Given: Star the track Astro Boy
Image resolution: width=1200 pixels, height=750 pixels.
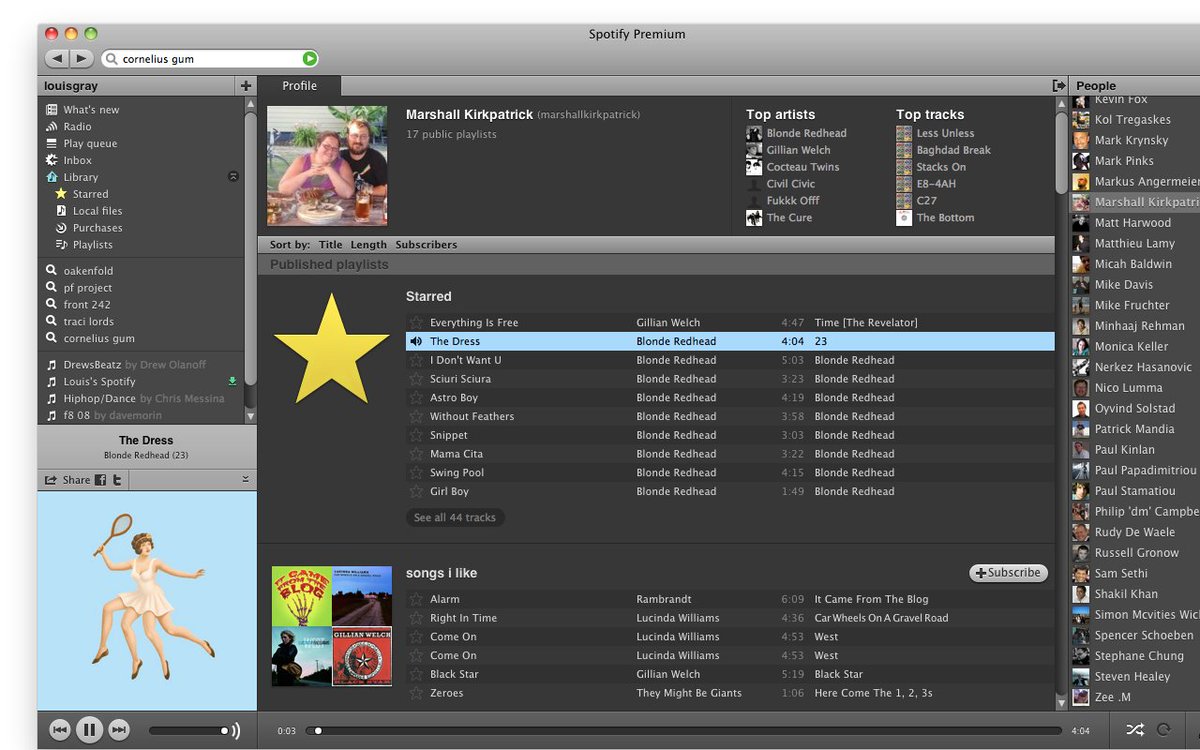Looking at the screenshot, I should [416, 398].
